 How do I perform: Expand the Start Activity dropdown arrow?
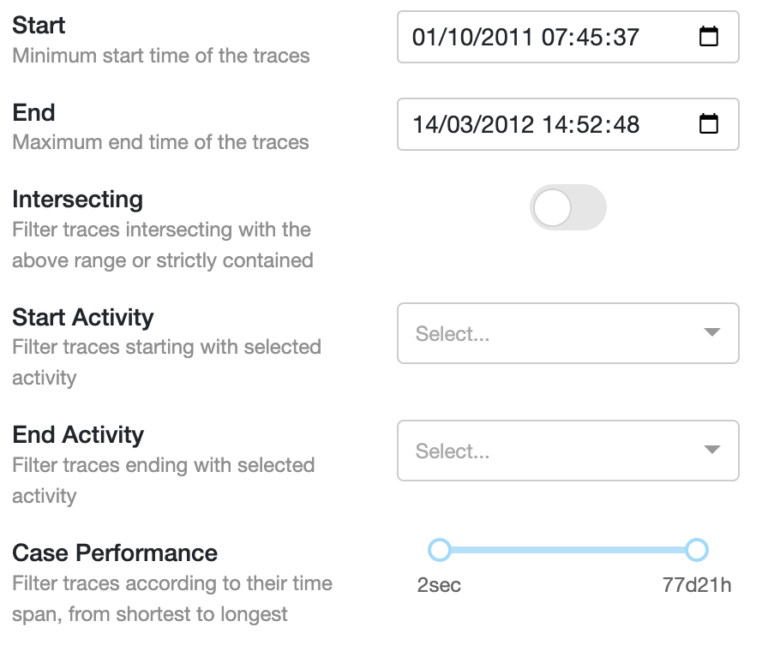pyautogui.click(x=711, y=333)
